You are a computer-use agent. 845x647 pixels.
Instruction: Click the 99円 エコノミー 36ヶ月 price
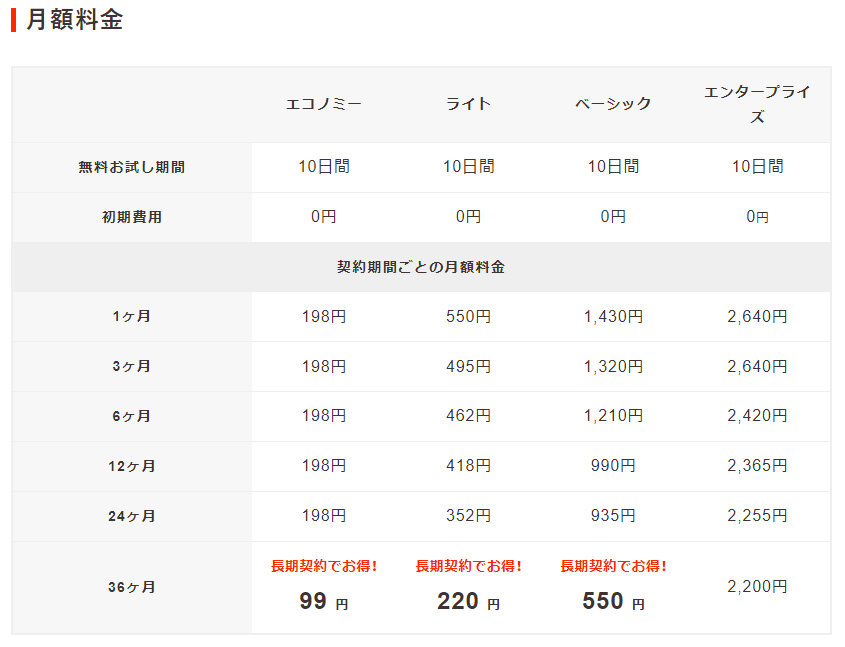pyautogui.click(x=323, y=602)
